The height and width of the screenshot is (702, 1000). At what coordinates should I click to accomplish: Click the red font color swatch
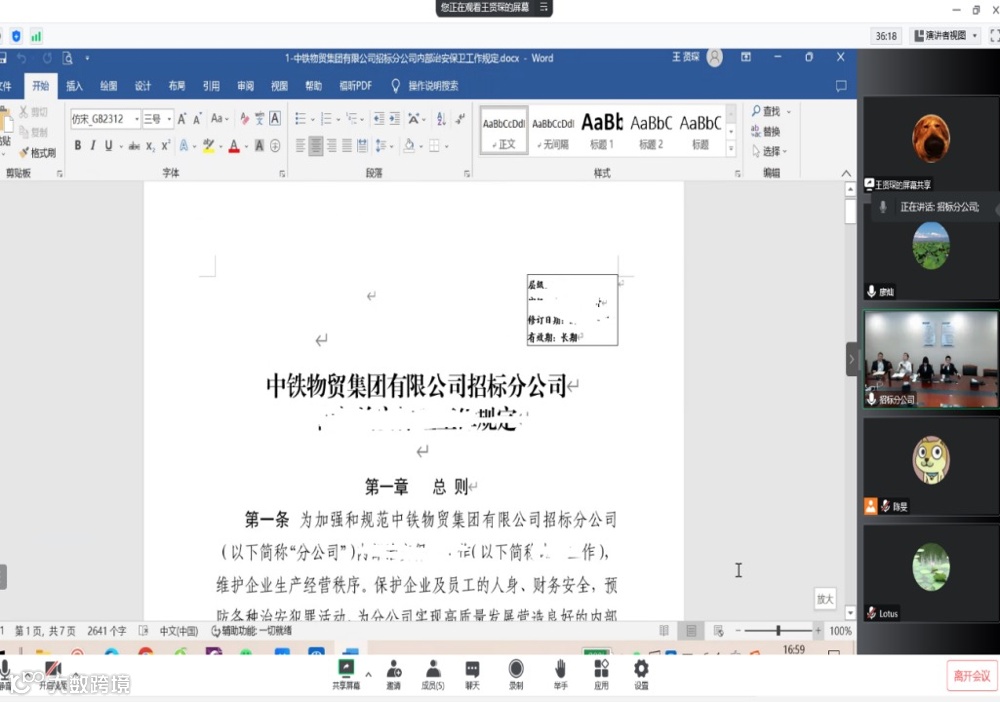point(234,146)
